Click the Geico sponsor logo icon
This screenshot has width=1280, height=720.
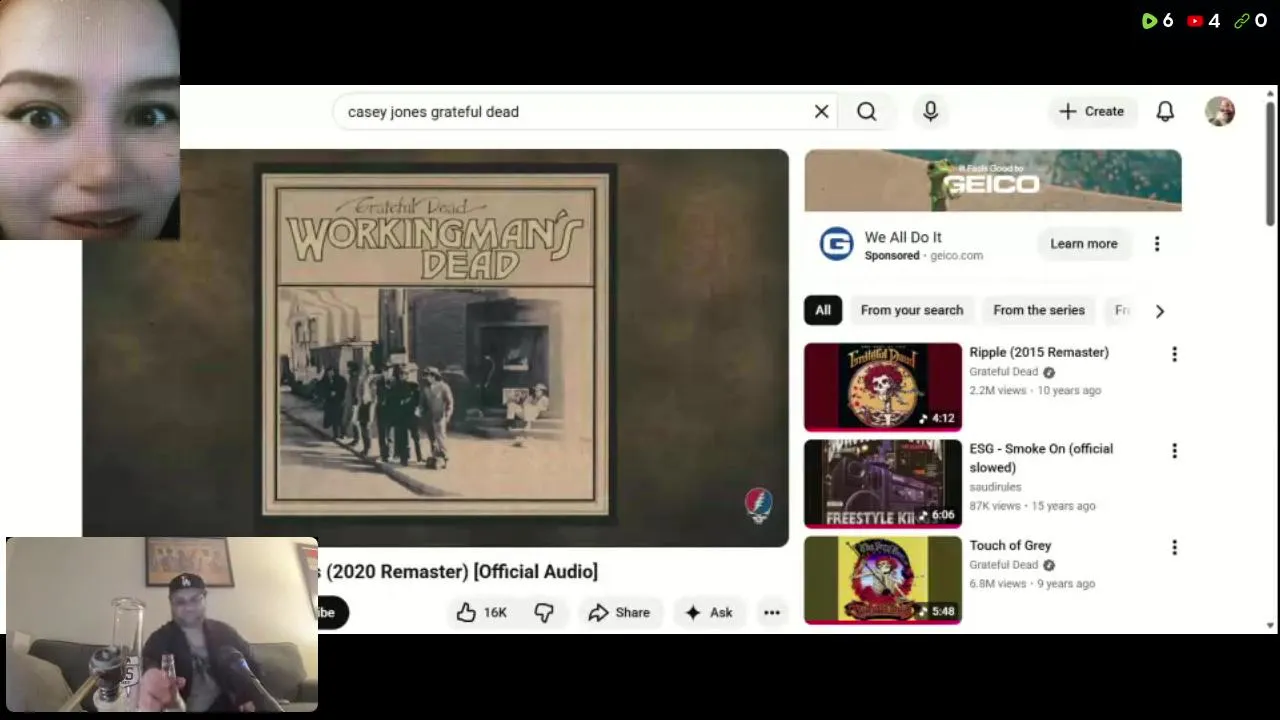click(x=836, y=244)
